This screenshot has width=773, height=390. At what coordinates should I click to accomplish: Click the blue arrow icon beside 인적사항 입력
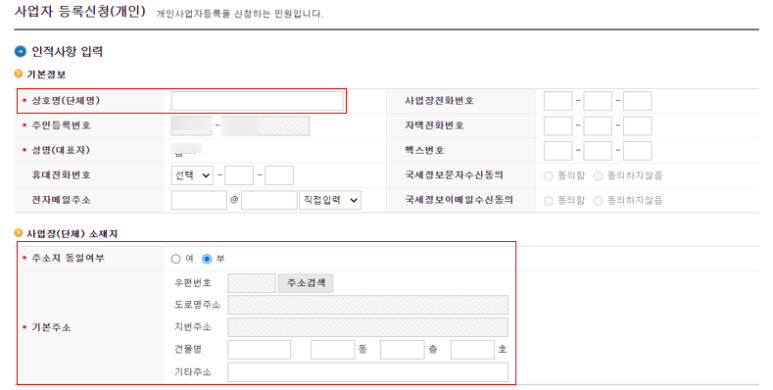coord(20,51)
